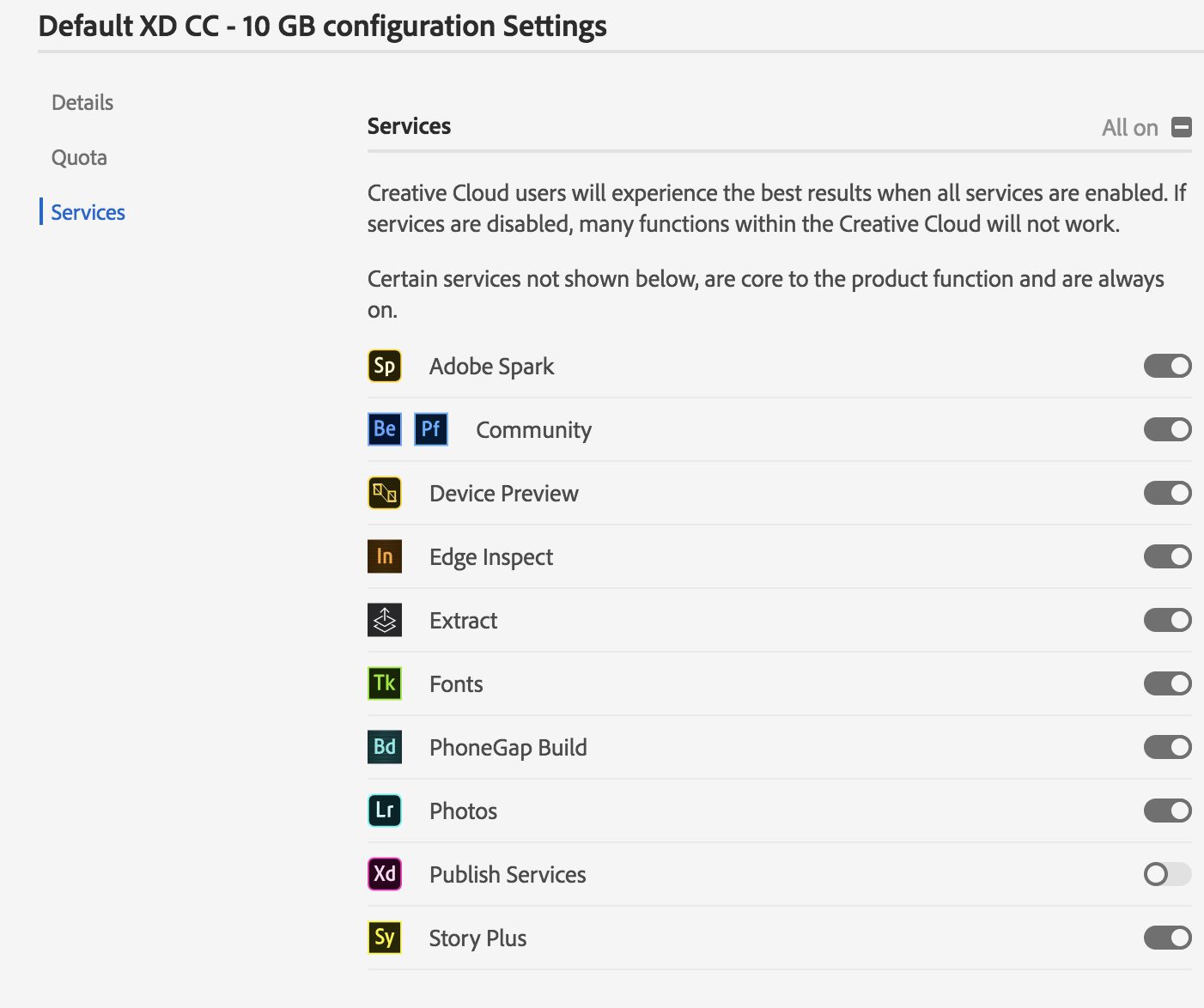Click the Portfolio Pf icon
This screenshot has height=1008, width=1204.
pyautogui.click(x=431, y=429)
